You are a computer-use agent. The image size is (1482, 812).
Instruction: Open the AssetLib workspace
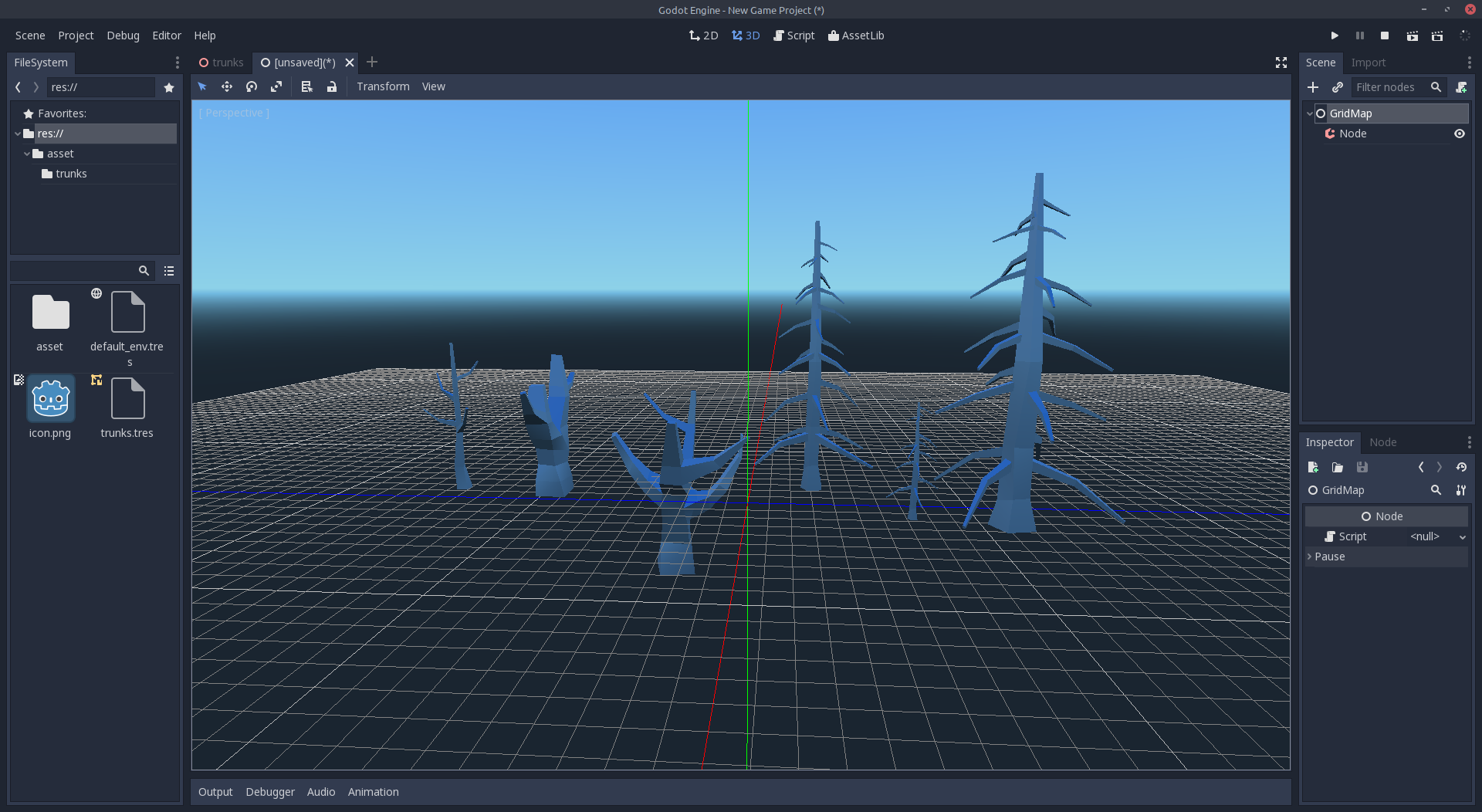point(856,36)
